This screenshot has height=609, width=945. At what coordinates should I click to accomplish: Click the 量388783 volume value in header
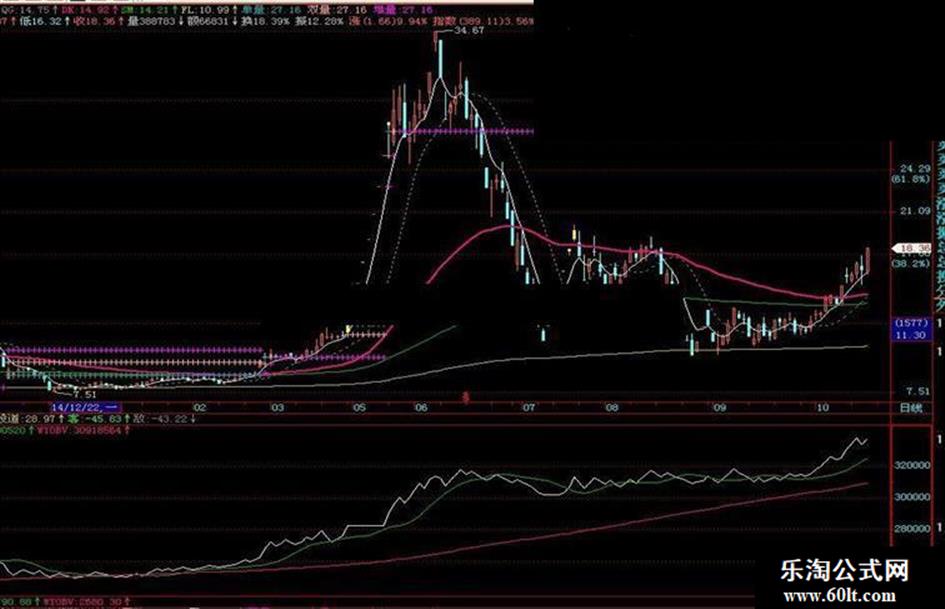[x=151, y=21]
